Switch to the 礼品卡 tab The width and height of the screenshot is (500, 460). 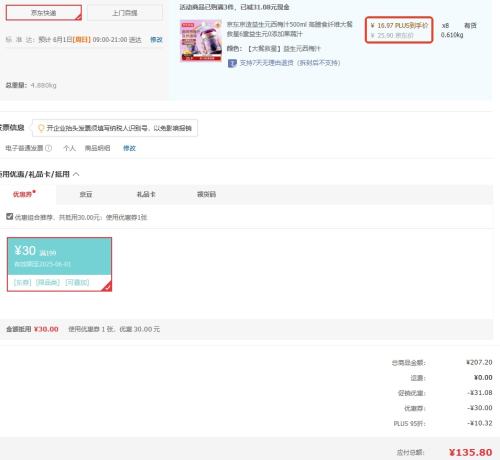coord(146,194)
